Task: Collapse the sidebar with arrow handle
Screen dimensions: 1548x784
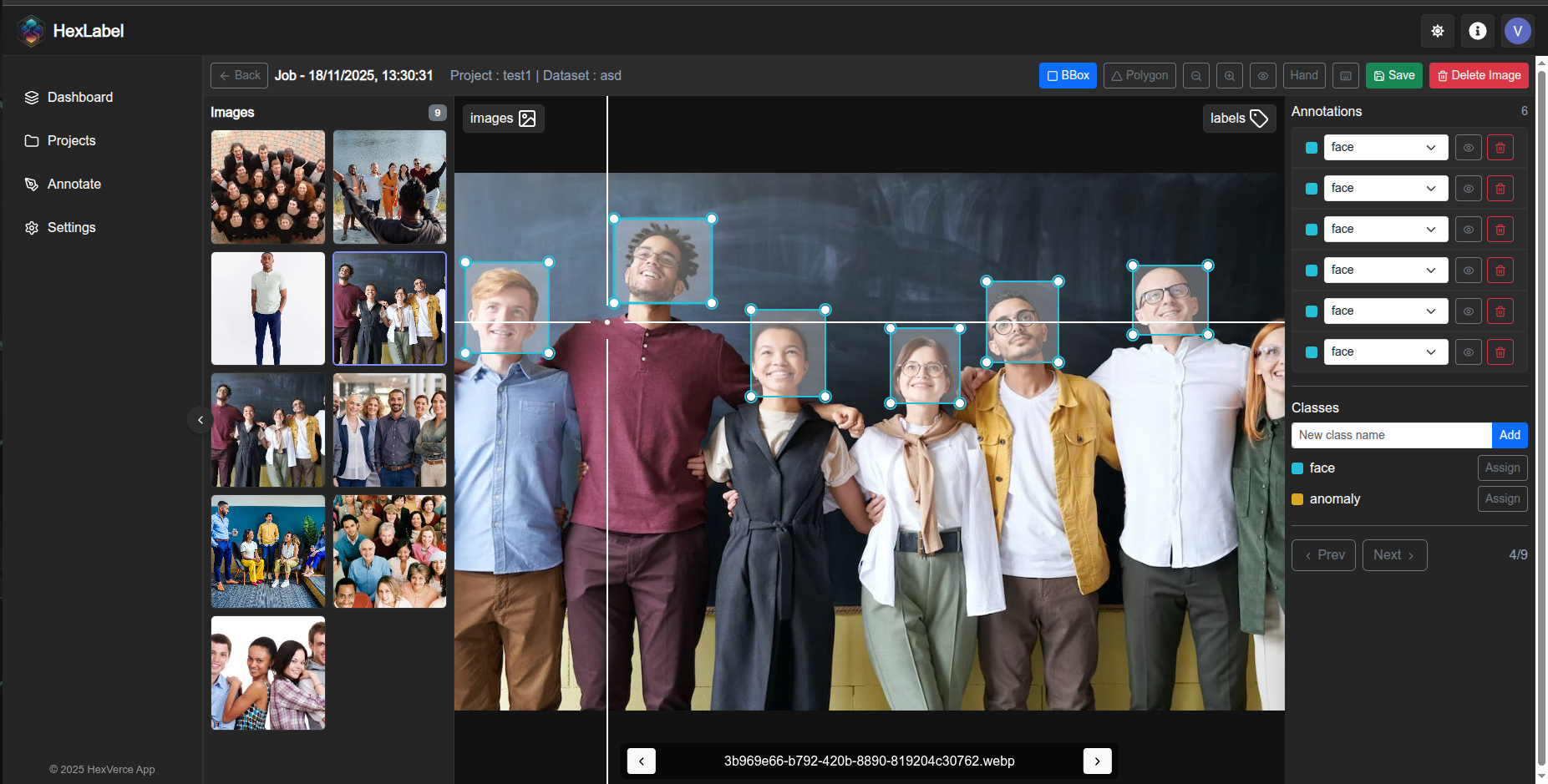Action: [x=200, y=420]
